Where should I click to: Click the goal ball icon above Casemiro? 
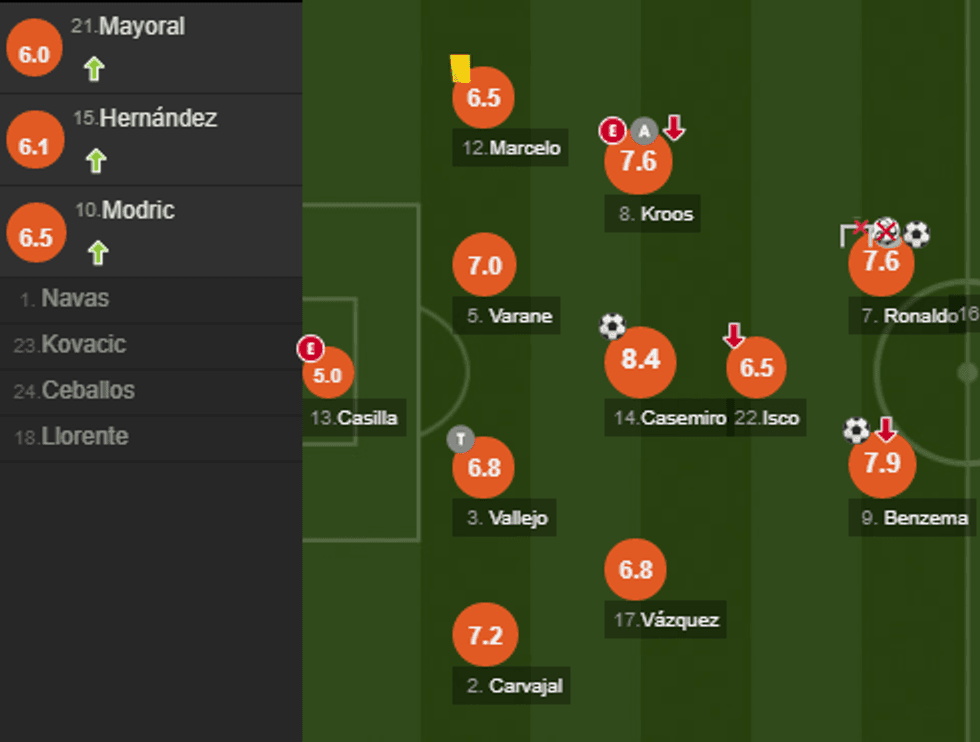612,326
